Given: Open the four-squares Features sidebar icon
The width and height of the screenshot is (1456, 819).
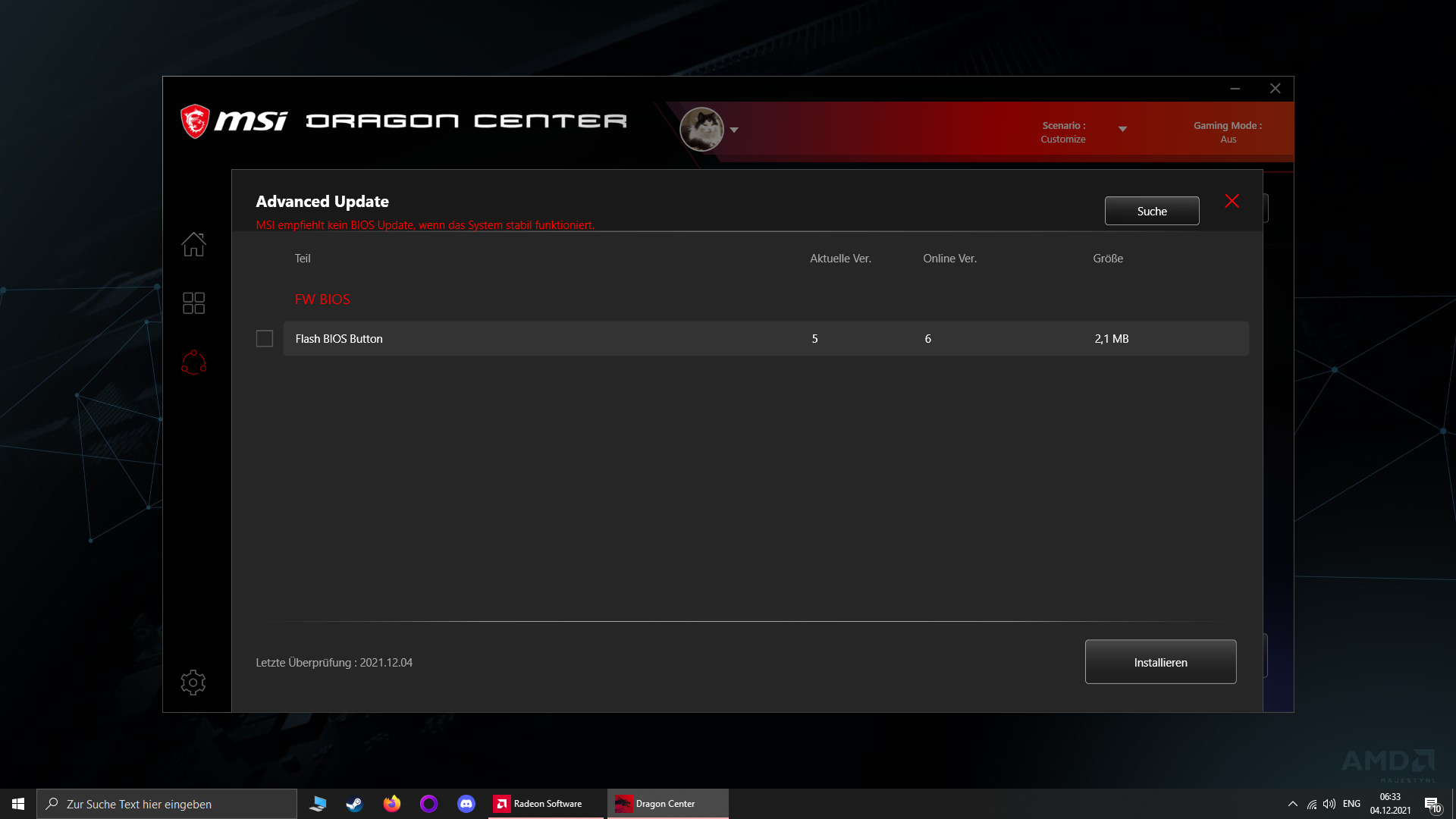Looking at the screenshot, I should 193,303.
